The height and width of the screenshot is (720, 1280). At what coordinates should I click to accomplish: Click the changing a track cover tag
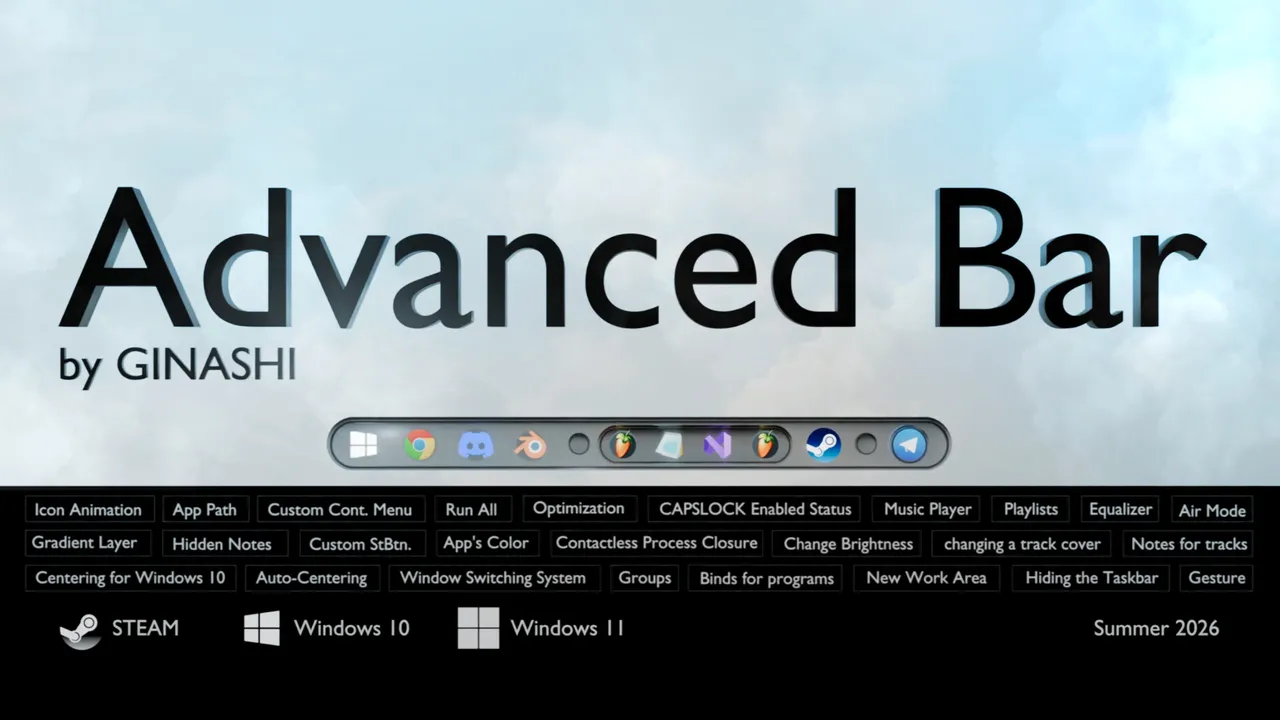(1022, 544)
